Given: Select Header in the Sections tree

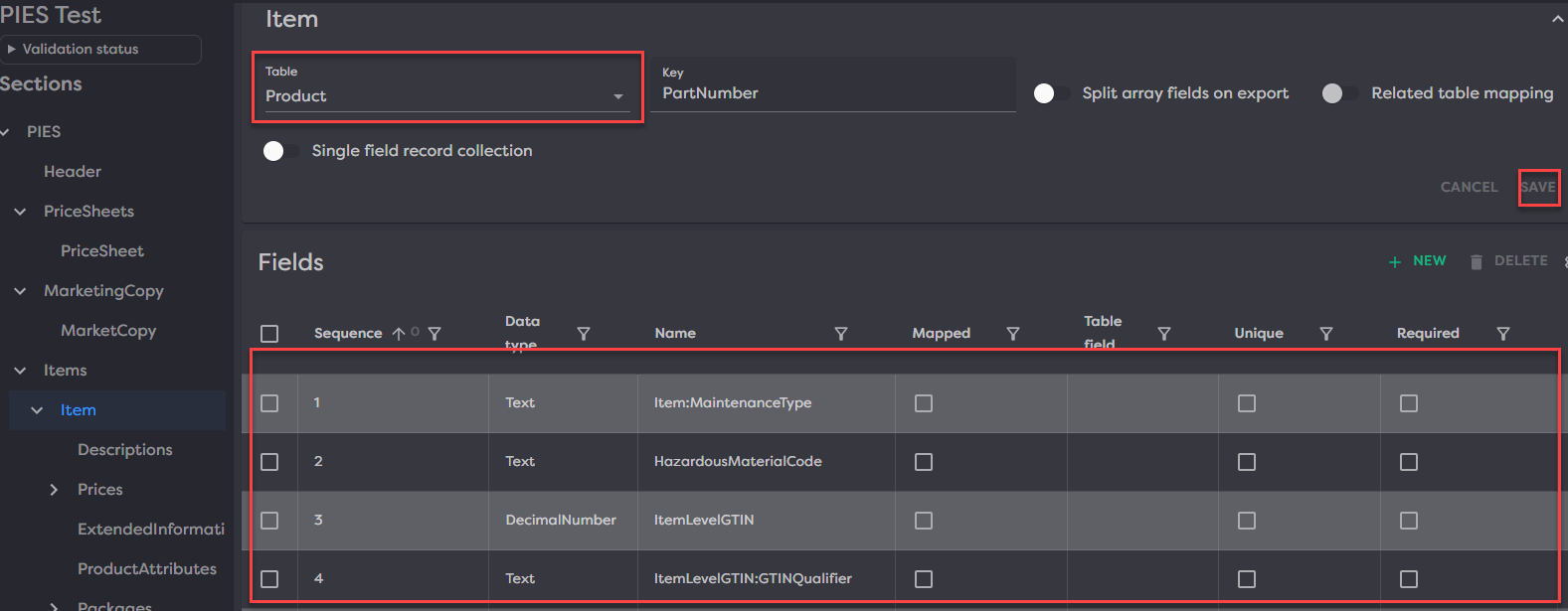Looking at the screenshot, I should [x=73, y=172].
